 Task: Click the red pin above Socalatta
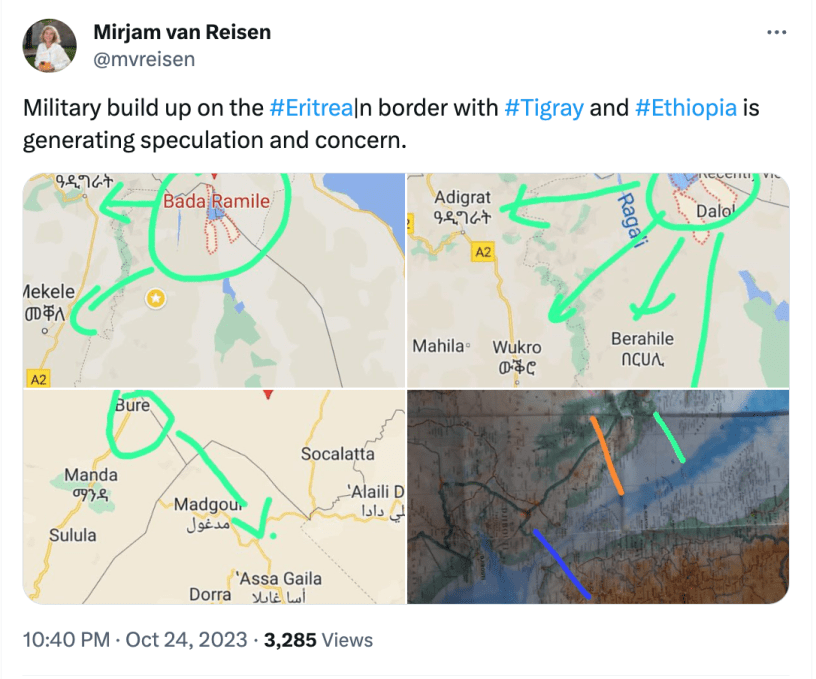[x=266, y=397]
